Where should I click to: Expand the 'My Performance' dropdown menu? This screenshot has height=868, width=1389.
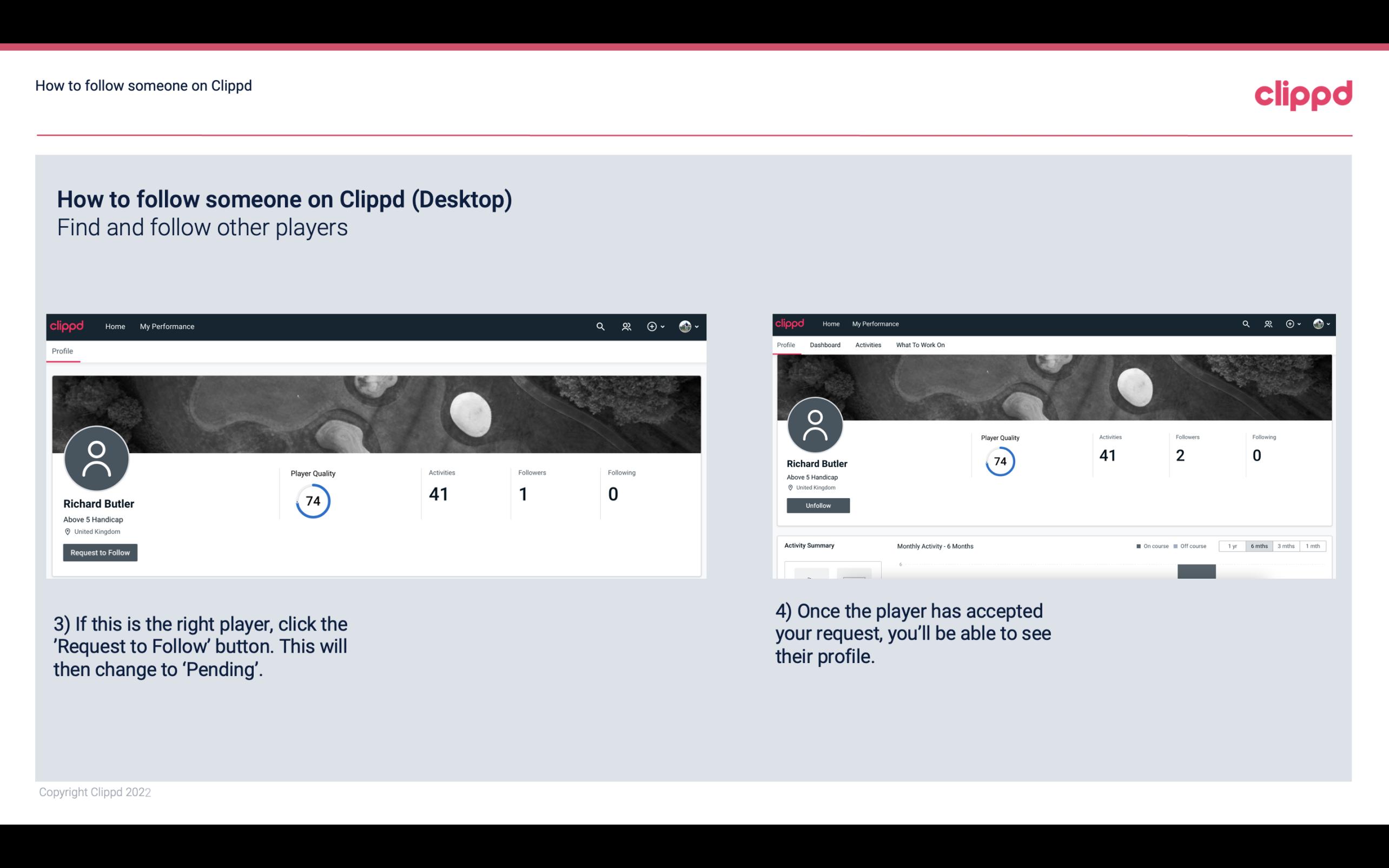(x=167, y=326)
